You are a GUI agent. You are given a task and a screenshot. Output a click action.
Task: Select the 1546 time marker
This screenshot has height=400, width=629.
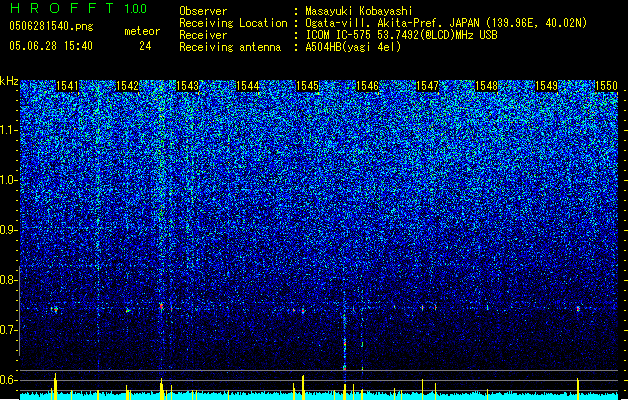tap(367, 86)
